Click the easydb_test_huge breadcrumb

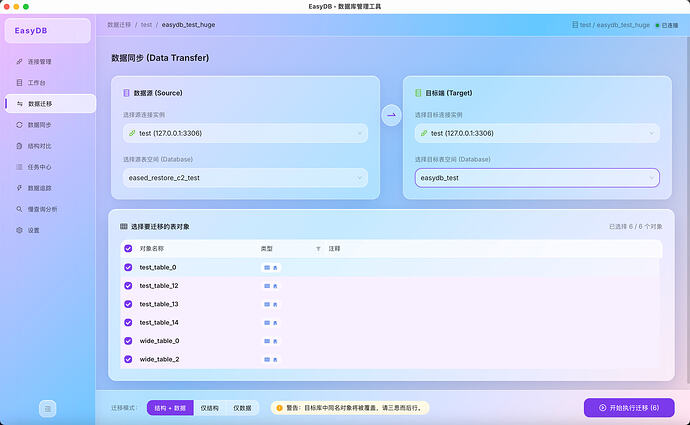point(188,25)
